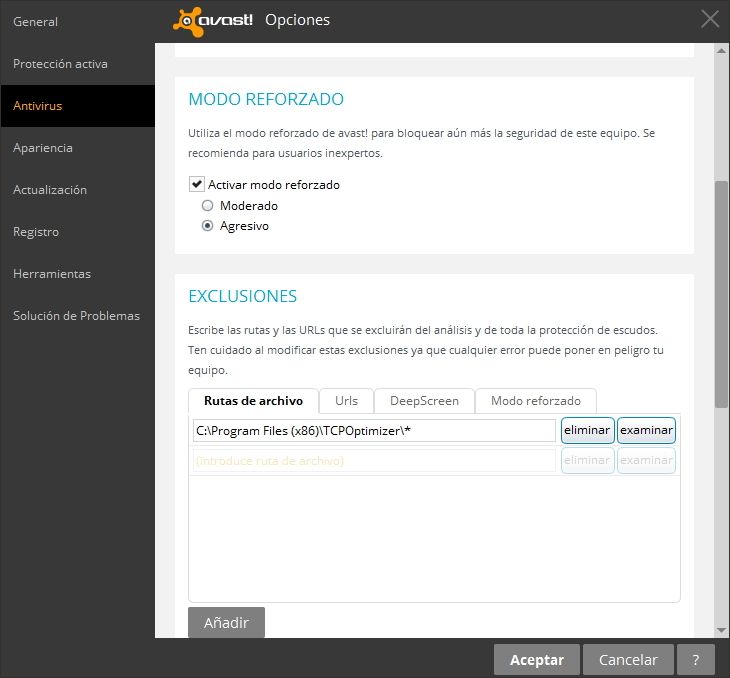Image resolution: width=730 pixels, height=678 pixels.
Task: Click the Cancelar button
Action: [x=628, y=659]
